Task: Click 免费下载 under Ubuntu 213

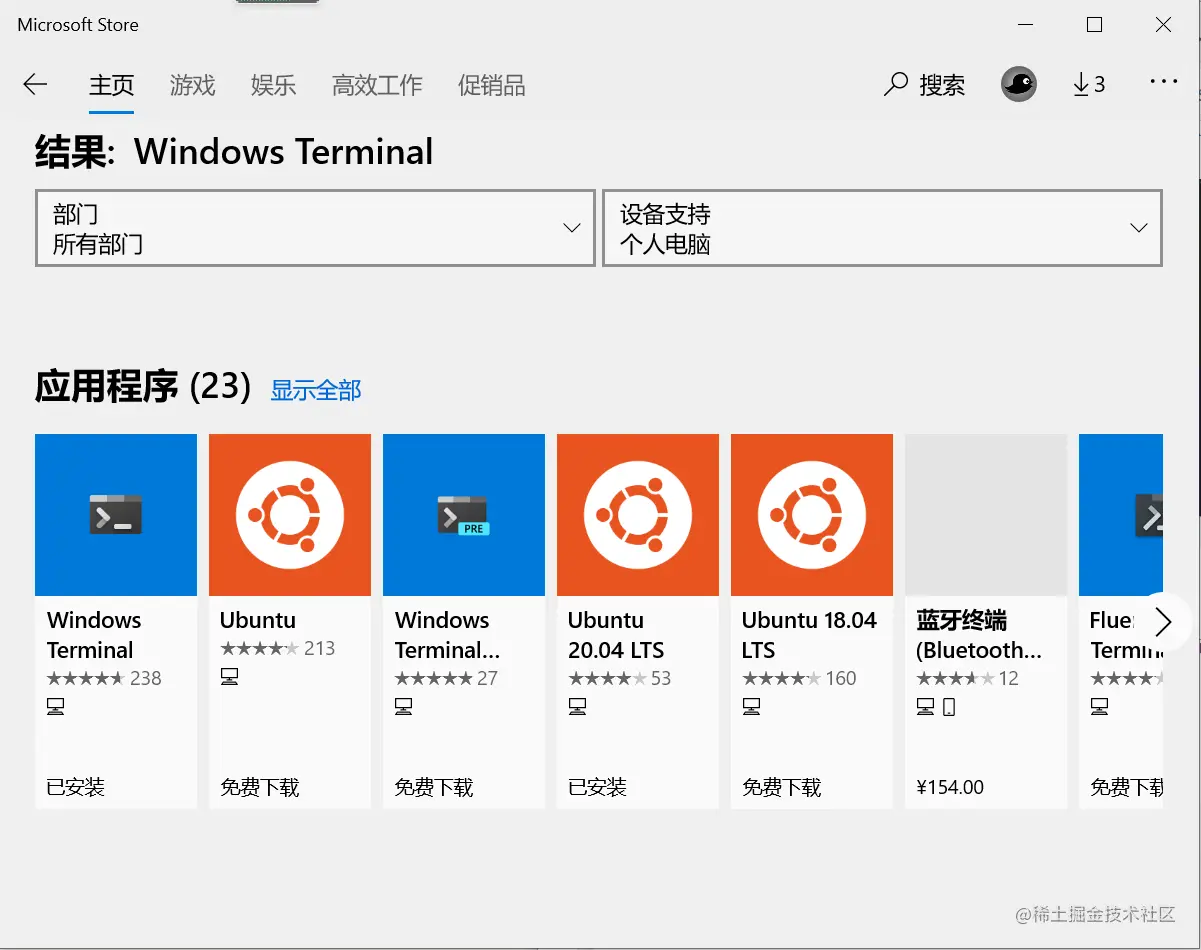Action: [x=260, y=787]
